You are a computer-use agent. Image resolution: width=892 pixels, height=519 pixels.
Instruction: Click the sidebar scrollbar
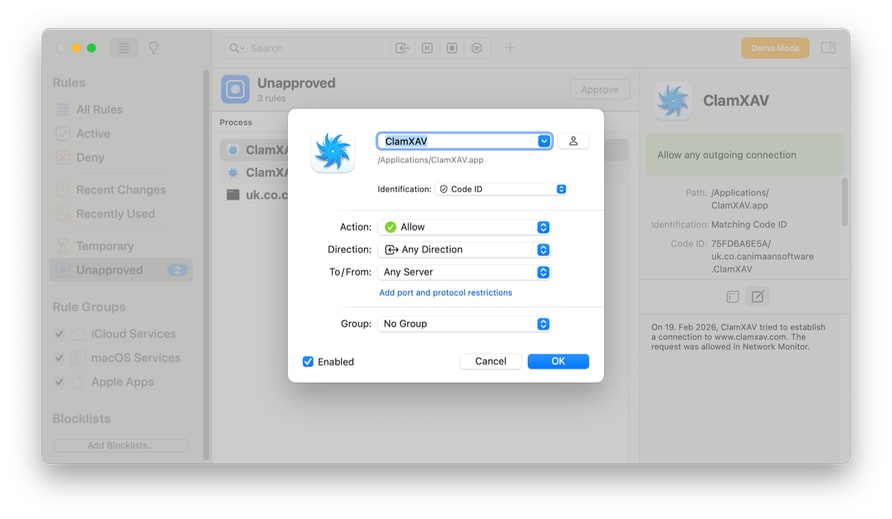click(x=206, y=265)
